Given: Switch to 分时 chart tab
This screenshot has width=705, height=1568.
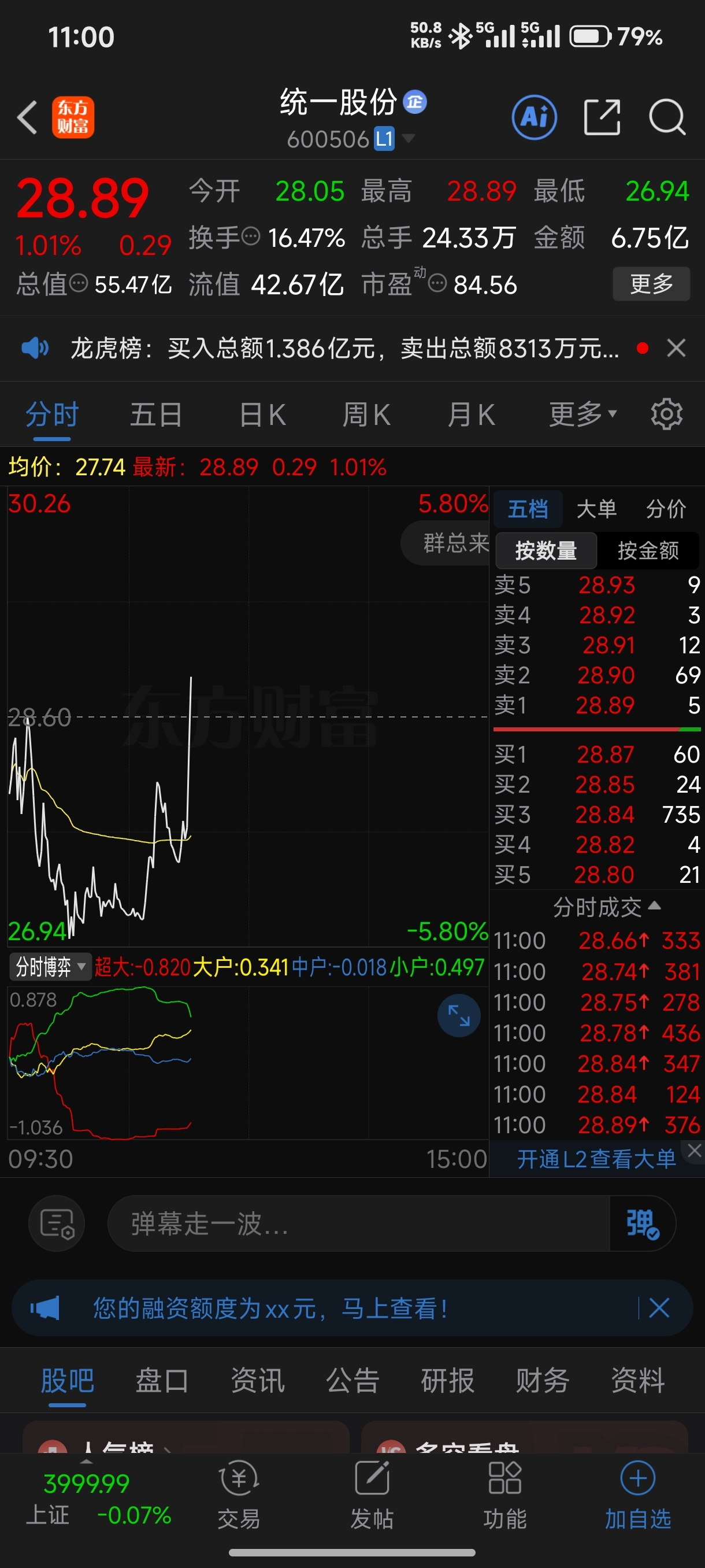Looking at the screenshot, I should pos(51,415).
